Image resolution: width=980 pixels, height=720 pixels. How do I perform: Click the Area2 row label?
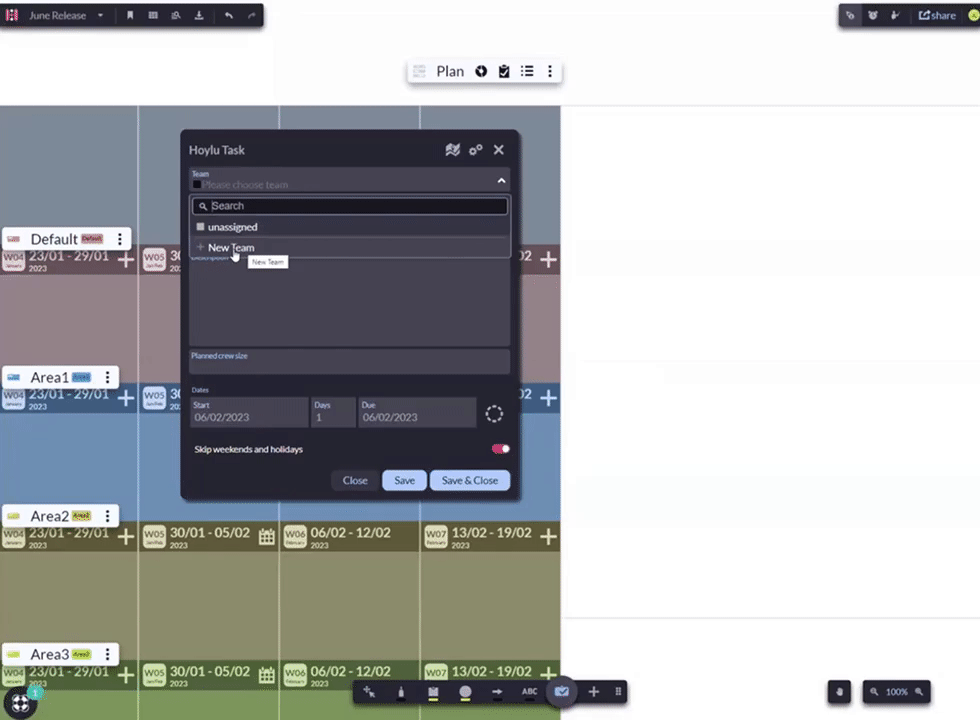(x=49, y=516)
